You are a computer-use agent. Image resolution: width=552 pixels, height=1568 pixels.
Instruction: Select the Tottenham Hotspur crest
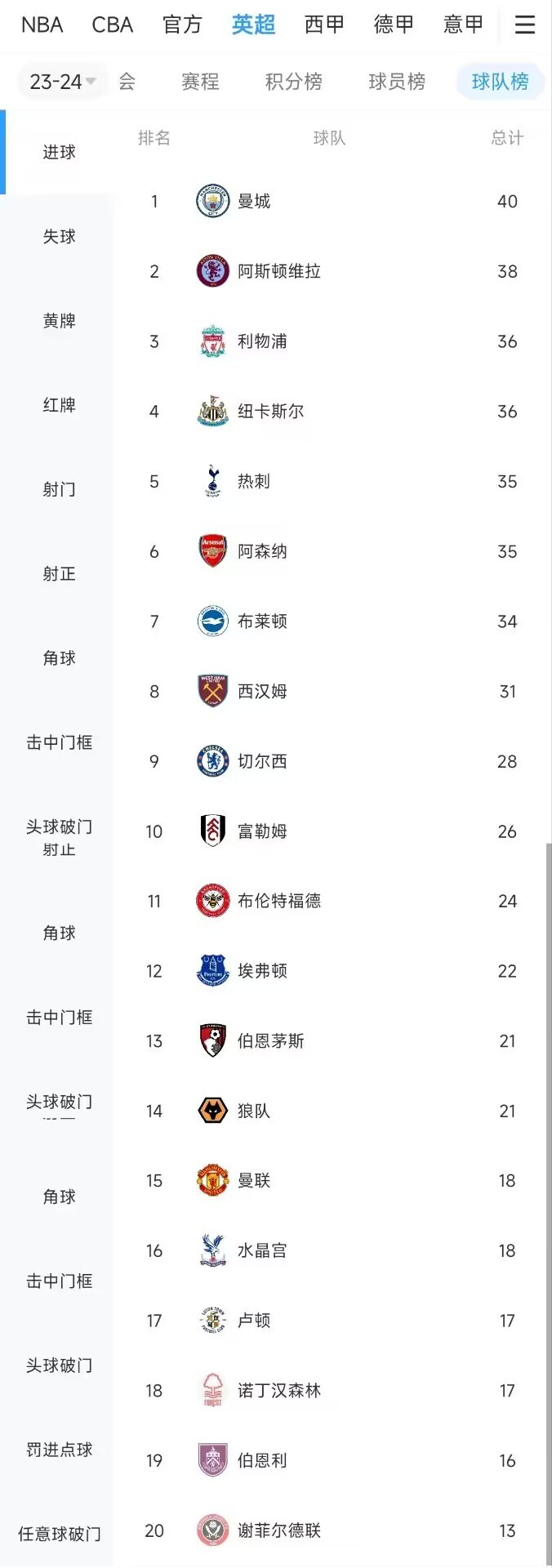[x=213, y=481]
